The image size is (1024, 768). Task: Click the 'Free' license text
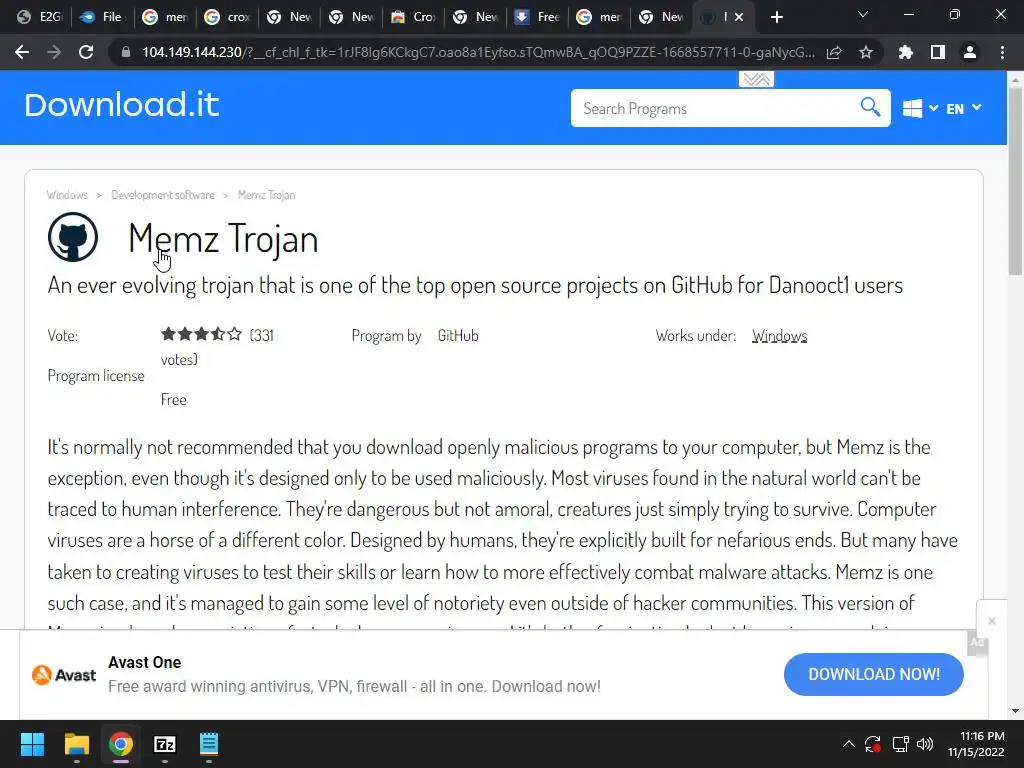coord(174,400)
